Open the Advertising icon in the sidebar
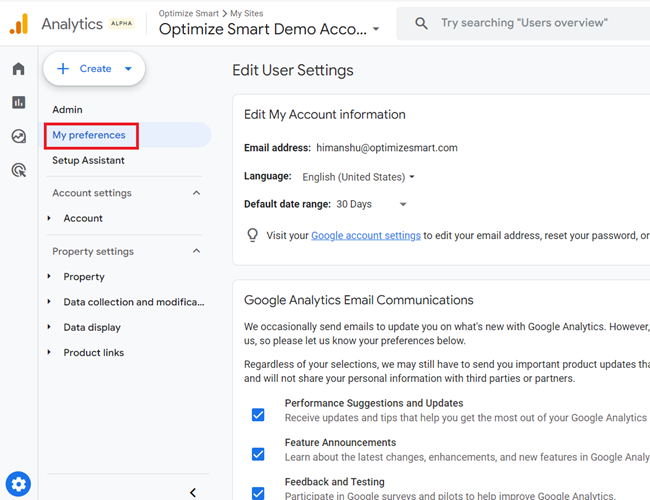The width and height of the screenshot is (650, 500). click(x=19, y=170)
